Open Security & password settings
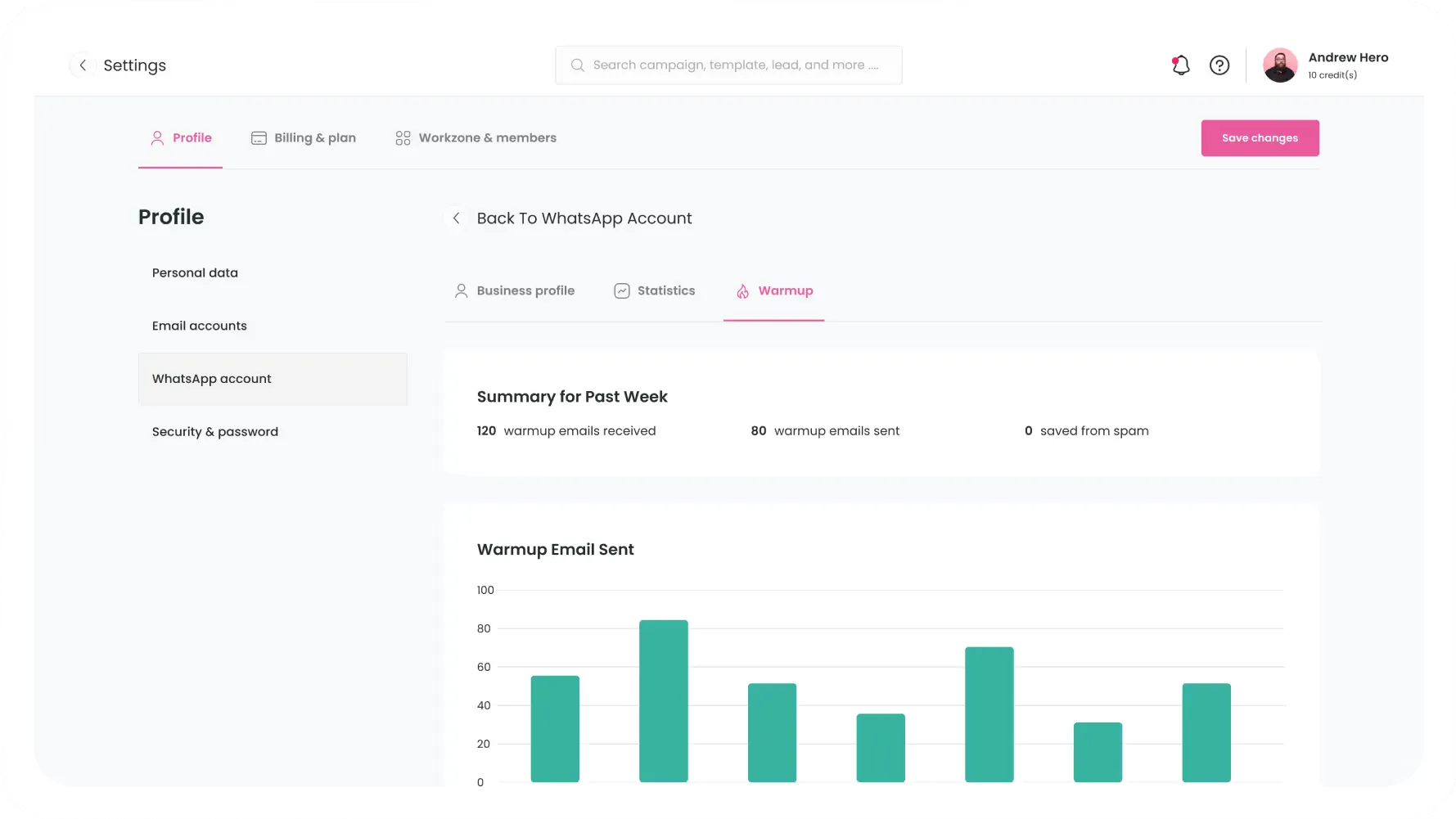1456x819 pixels. [x=214, y=432]
